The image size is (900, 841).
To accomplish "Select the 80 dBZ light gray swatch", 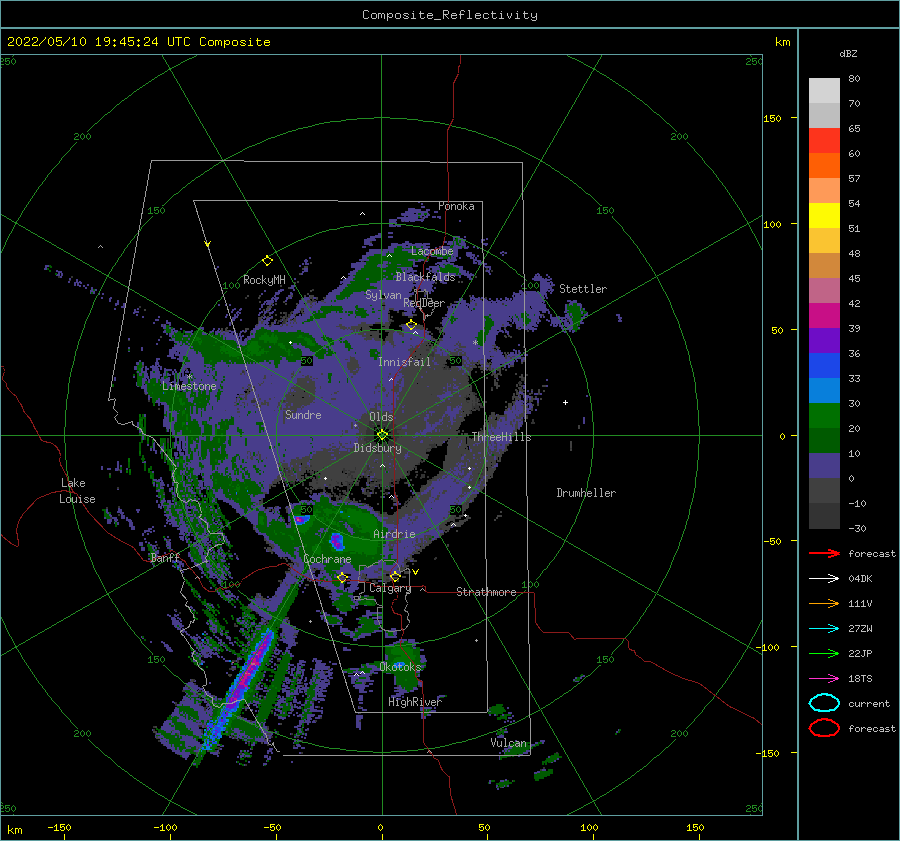I will click(x=824, y=90).
